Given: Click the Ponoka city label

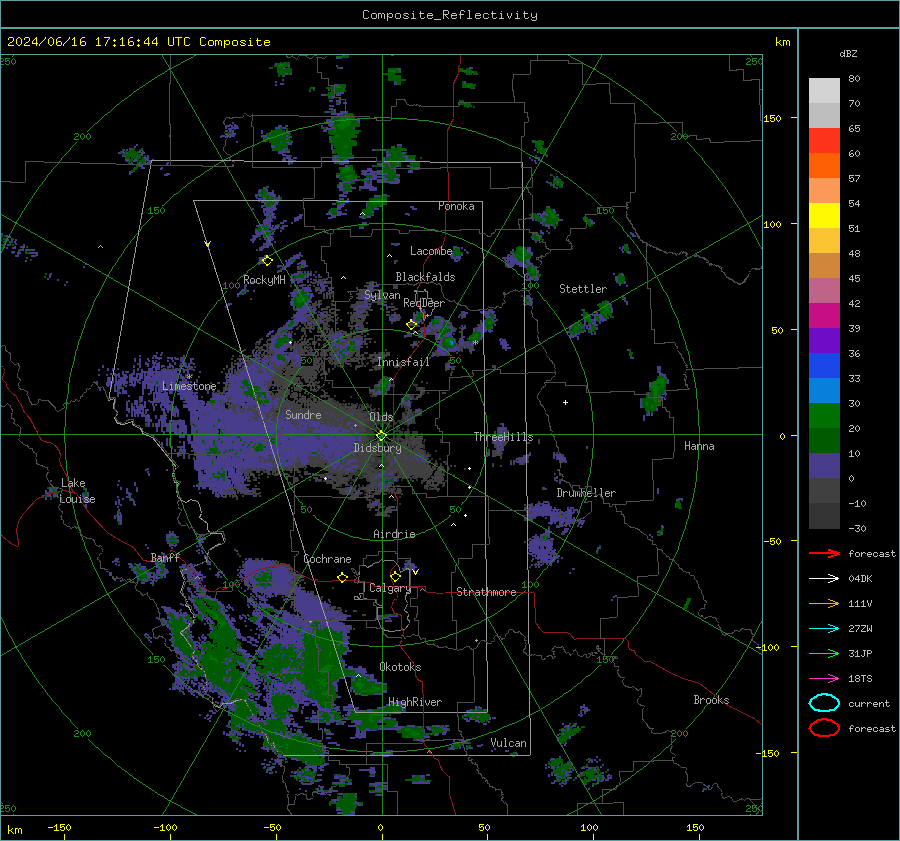Looking at the screenshot, I should tap(456, 206).
